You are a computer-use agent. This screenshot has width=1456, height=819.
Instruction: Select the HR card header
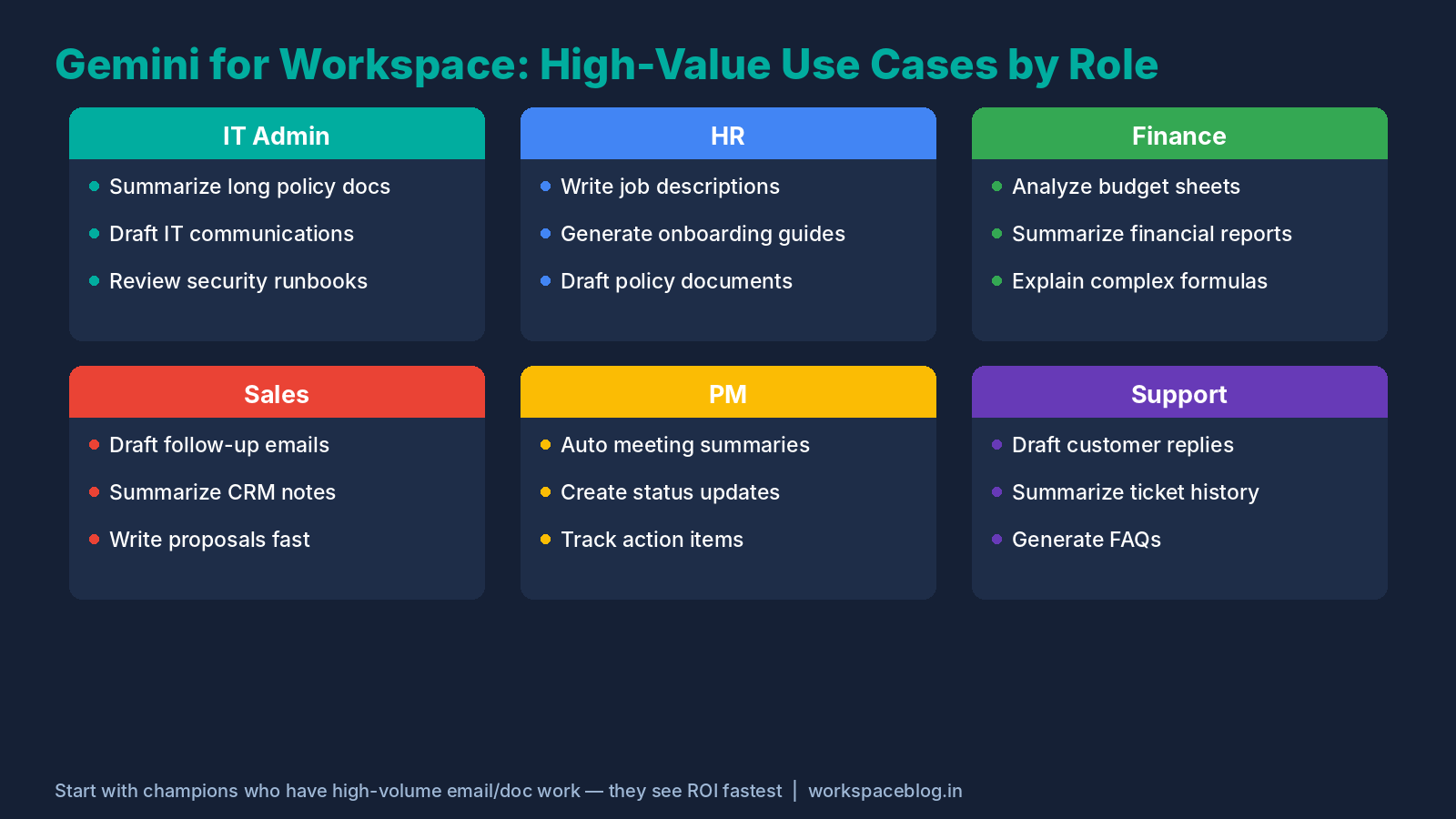coord(728,134)
